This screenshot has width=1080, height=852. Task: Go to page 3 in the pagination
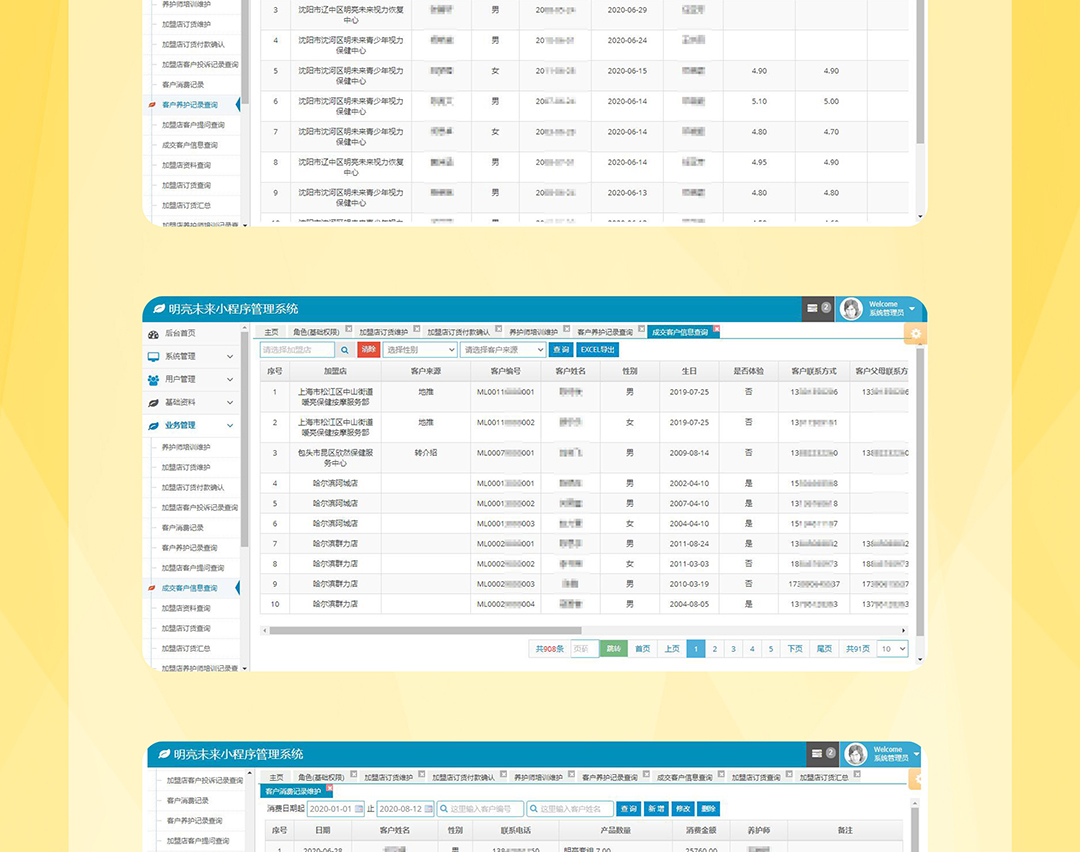[x=734, y=649]
